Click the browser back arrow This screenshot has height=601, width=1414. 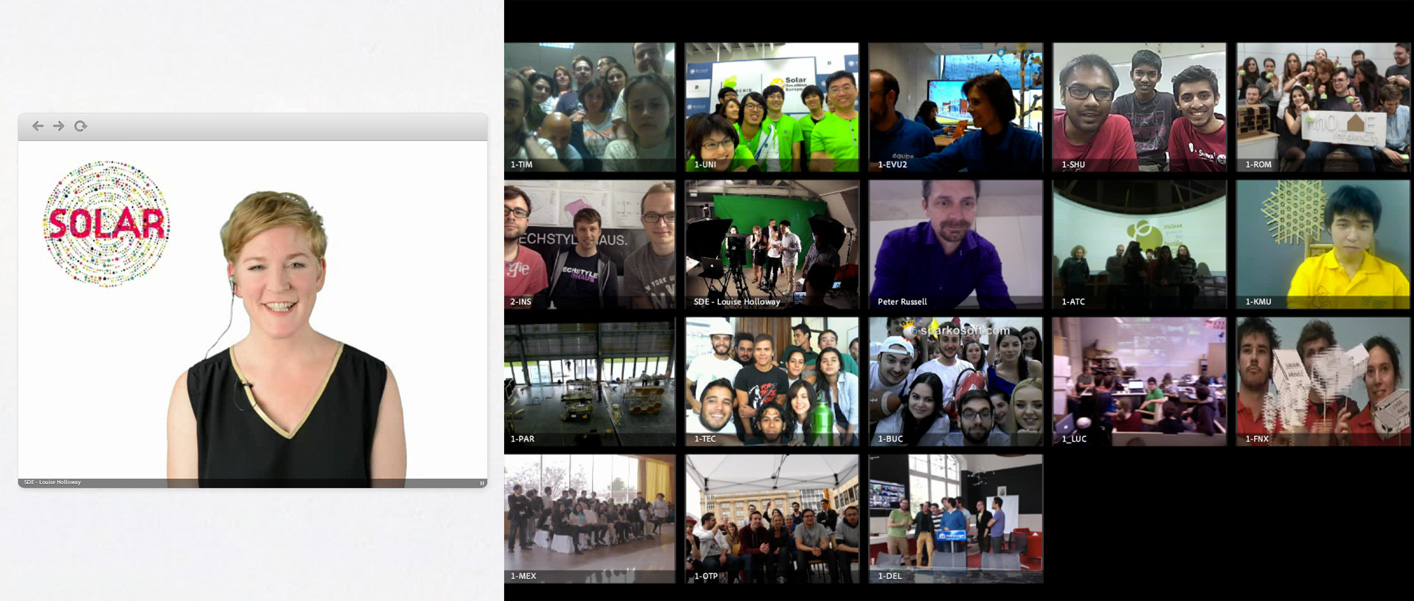38,126
